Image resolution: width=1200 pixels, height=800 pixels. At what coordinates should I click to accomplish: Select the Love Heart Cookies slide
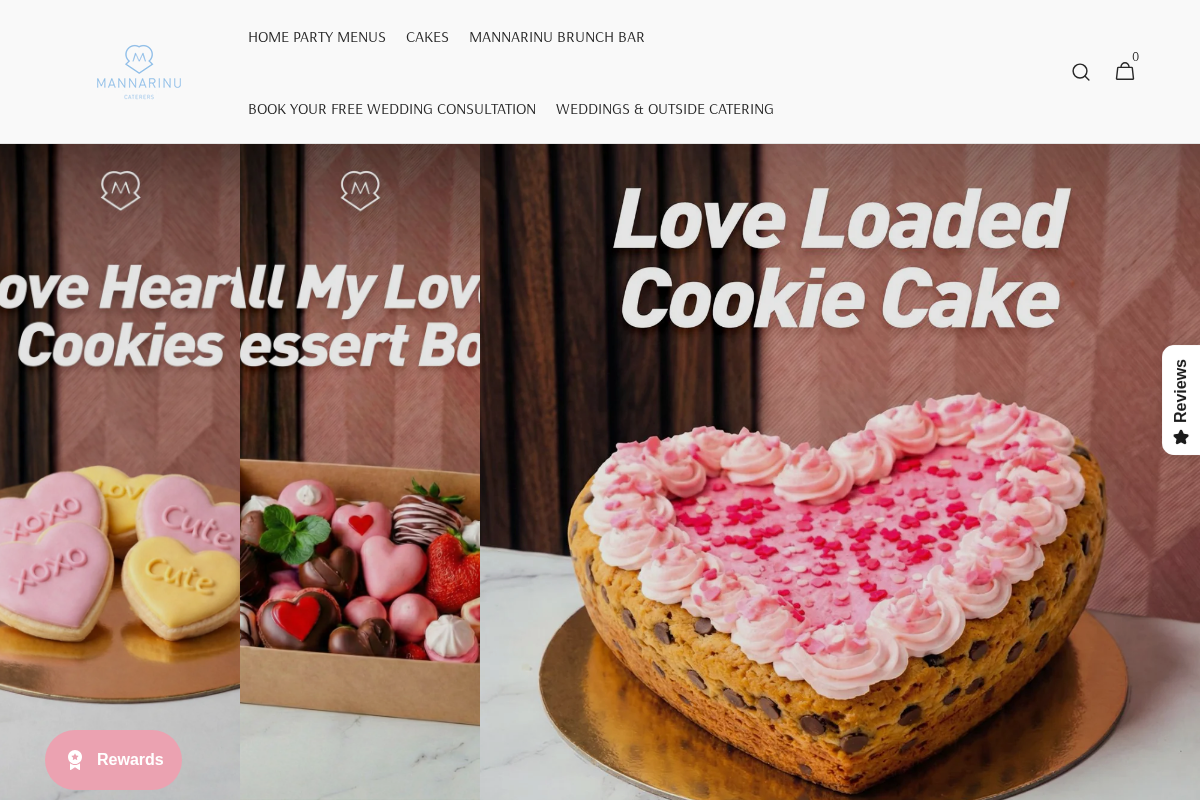(120, 472)
